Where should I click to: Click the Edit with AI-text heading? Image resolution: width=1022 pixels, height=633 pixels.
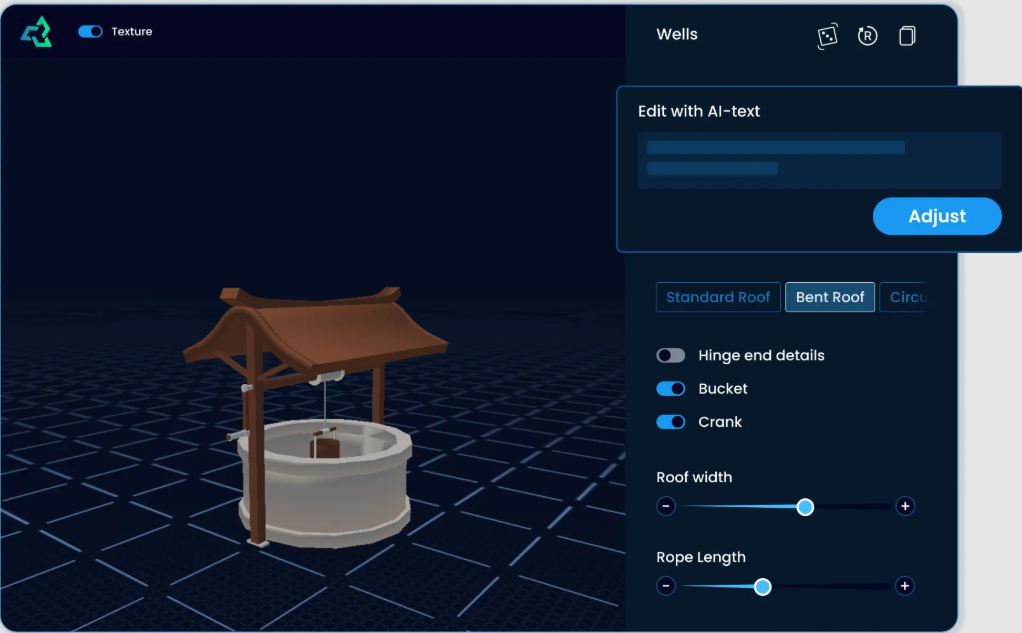coord(699,111)
